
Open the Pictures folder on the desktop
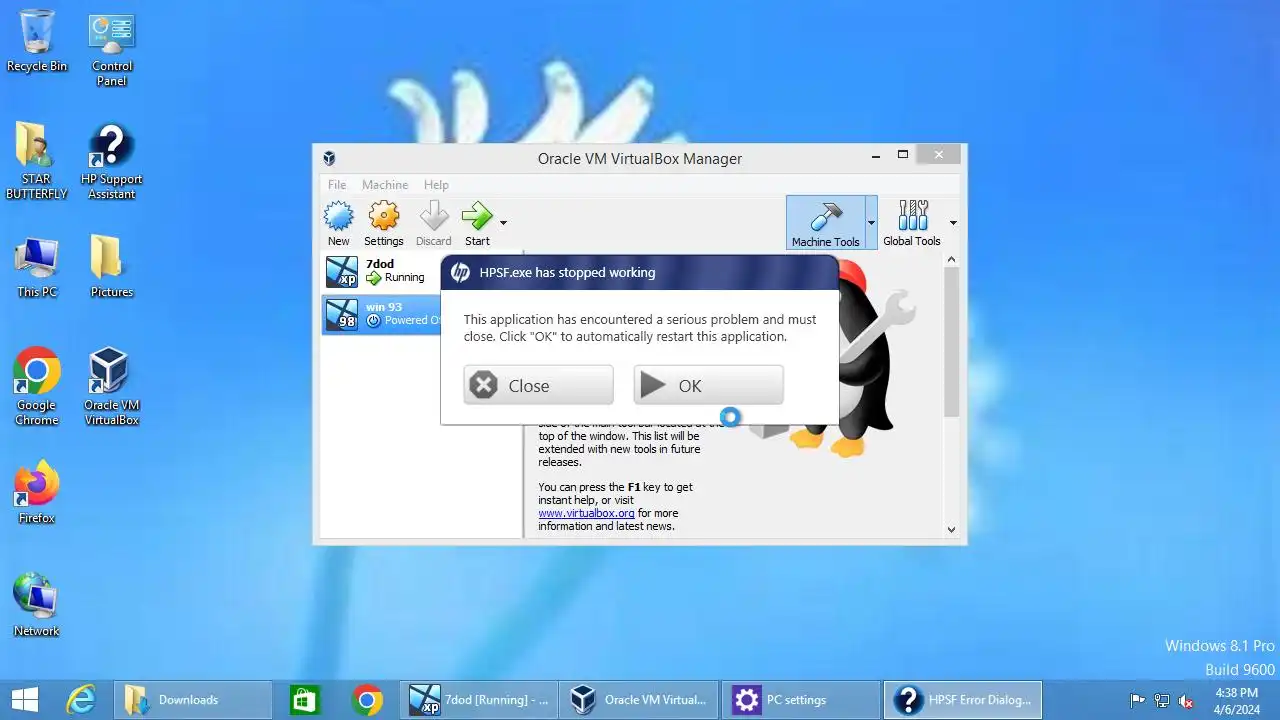pyautogui.click(x=111, y=267)
